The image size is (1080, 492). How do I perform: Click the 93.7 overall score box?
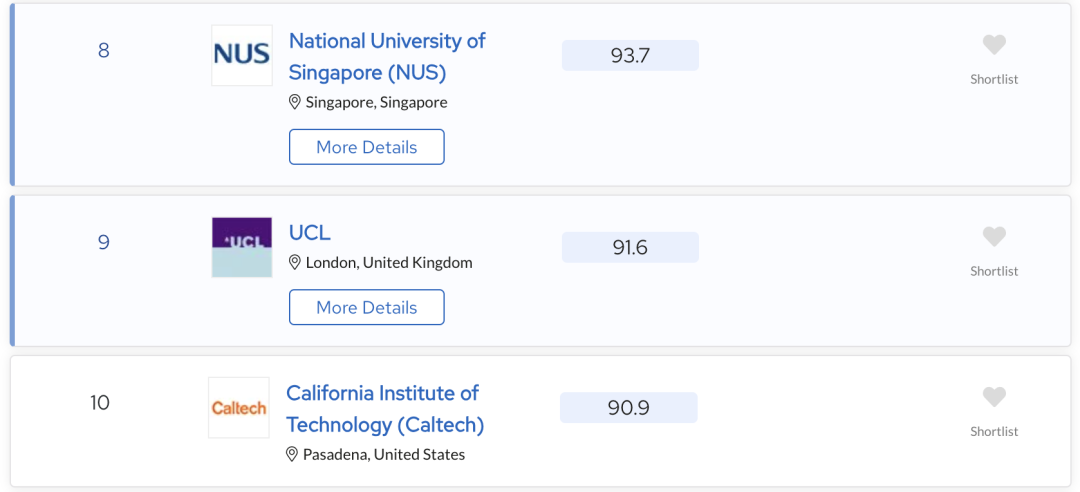click(x=630, y=55)
